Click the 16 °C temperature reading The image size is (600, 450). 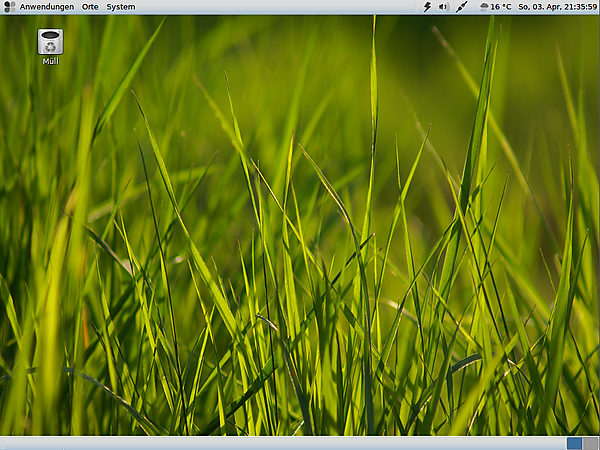coord(501,7)
